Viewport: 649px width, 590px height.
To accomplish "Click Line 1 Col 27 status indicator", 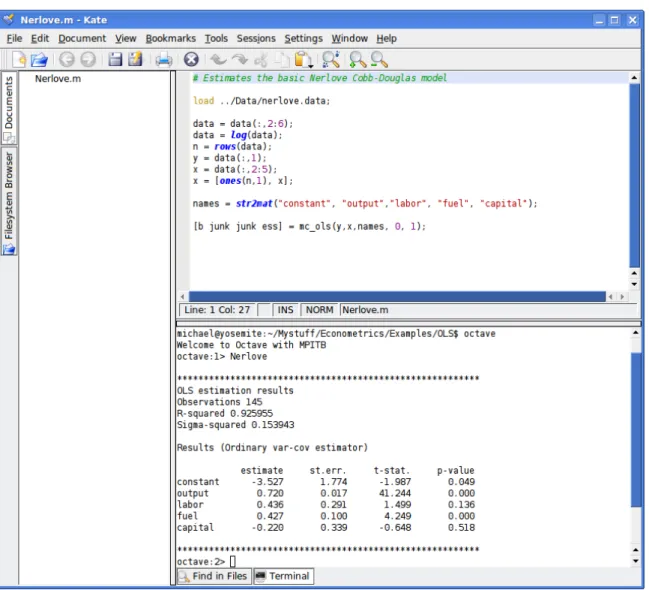I will 217,310.
